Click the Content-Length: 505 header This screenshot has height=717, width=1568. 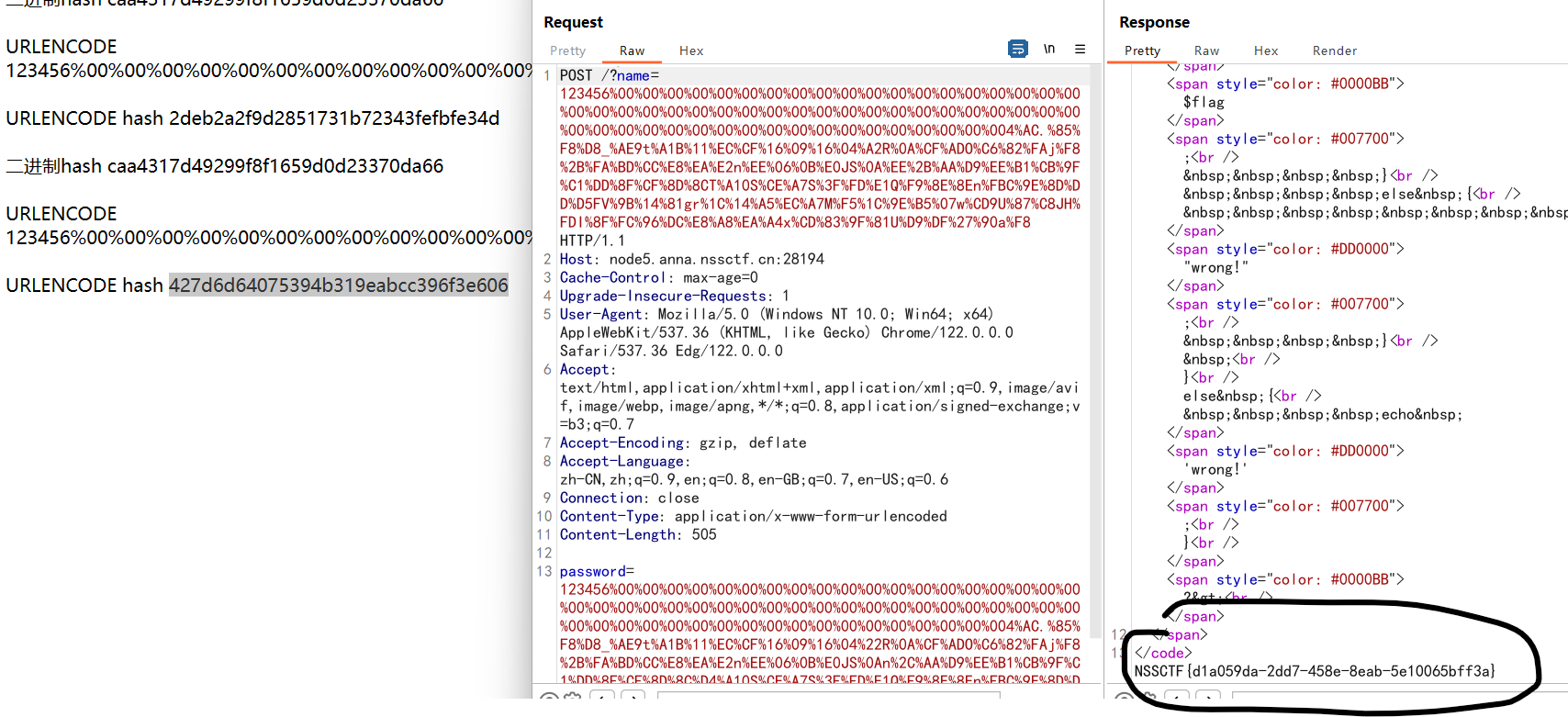638,534
